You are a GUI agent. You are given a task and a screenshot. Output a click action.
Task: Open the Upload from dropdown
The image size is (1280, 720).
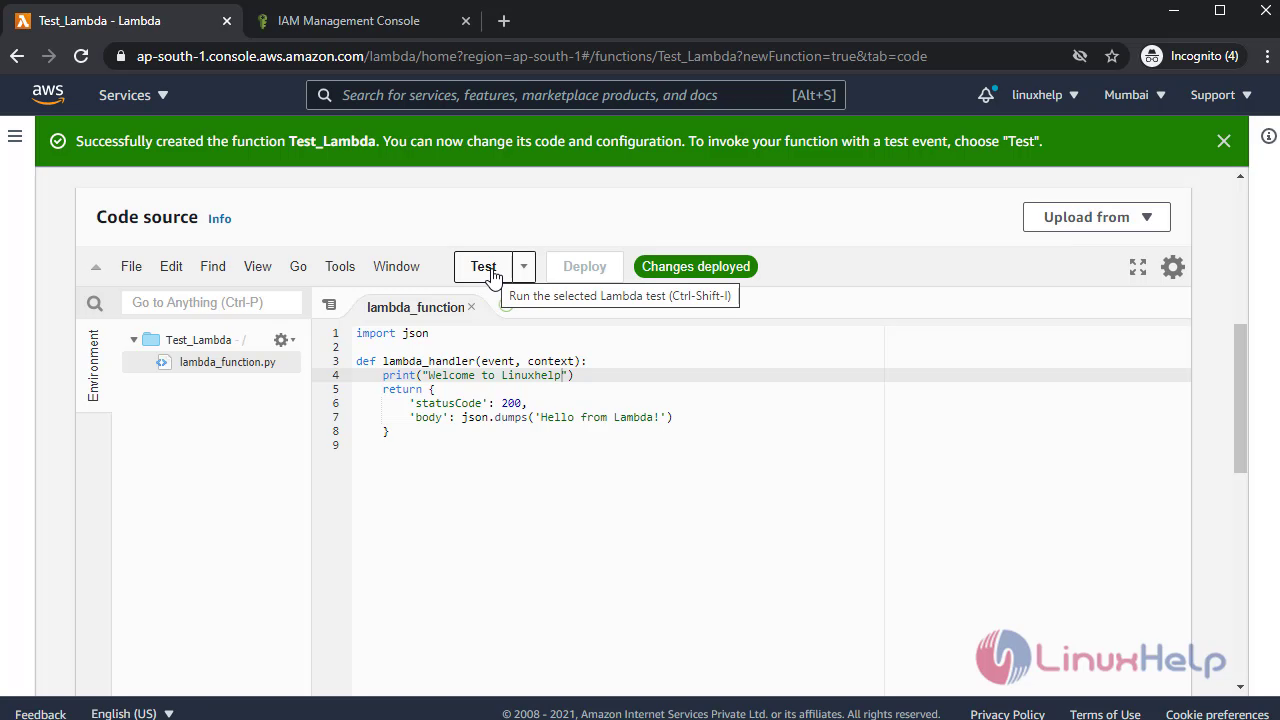(x=1097, y=217)
